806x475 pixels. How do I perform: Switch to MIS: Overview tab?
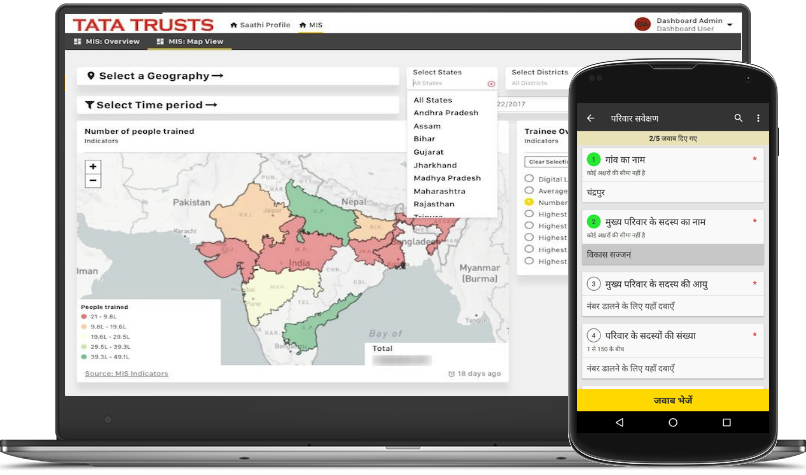click(x=107, y=42)
